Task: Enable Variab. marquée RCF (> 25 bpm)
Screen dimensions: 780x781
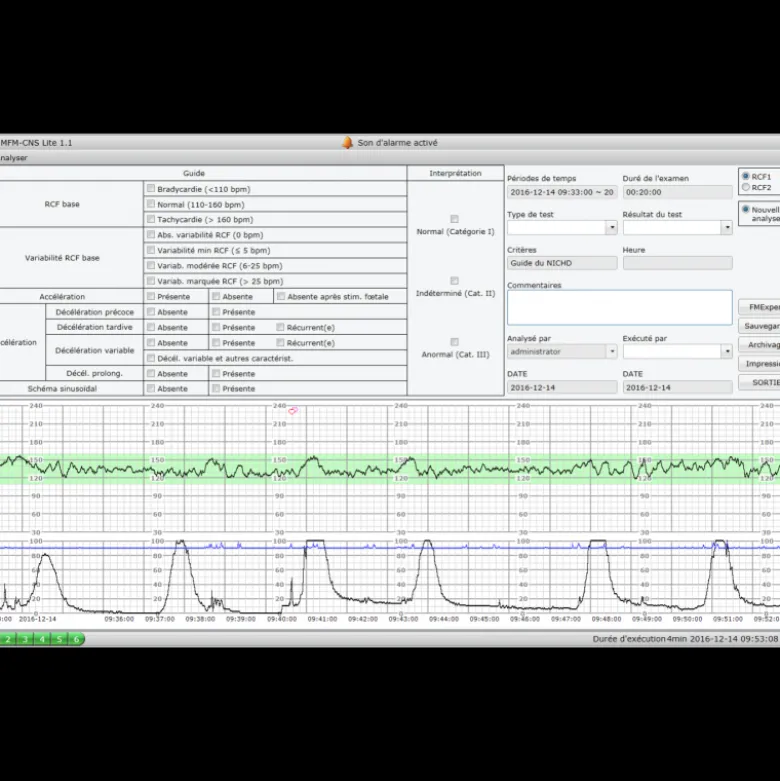Action: [151, 280]
